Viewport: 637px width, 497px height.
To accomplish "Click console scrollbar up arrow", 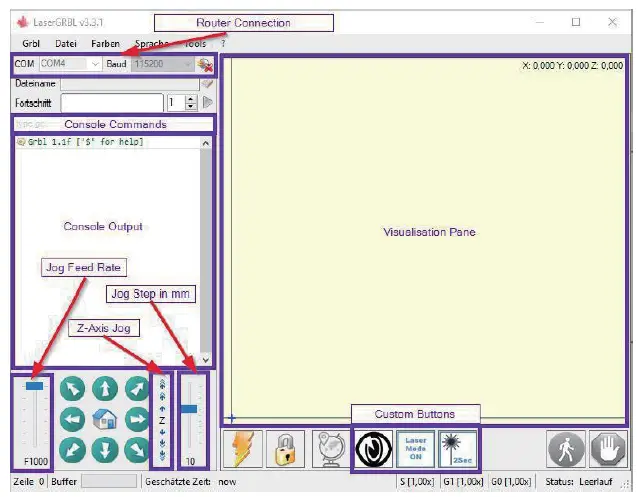I will coord(206,143).
